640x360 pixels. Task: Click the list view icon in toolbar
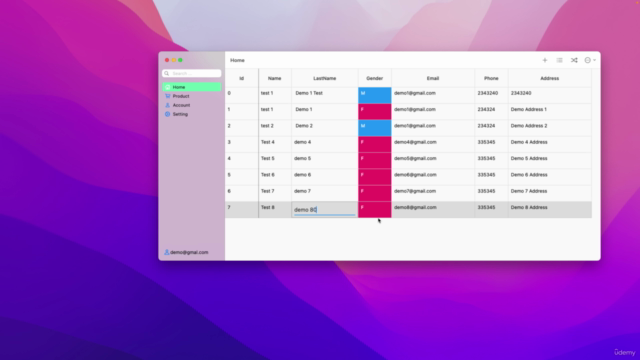click(559, 60)
